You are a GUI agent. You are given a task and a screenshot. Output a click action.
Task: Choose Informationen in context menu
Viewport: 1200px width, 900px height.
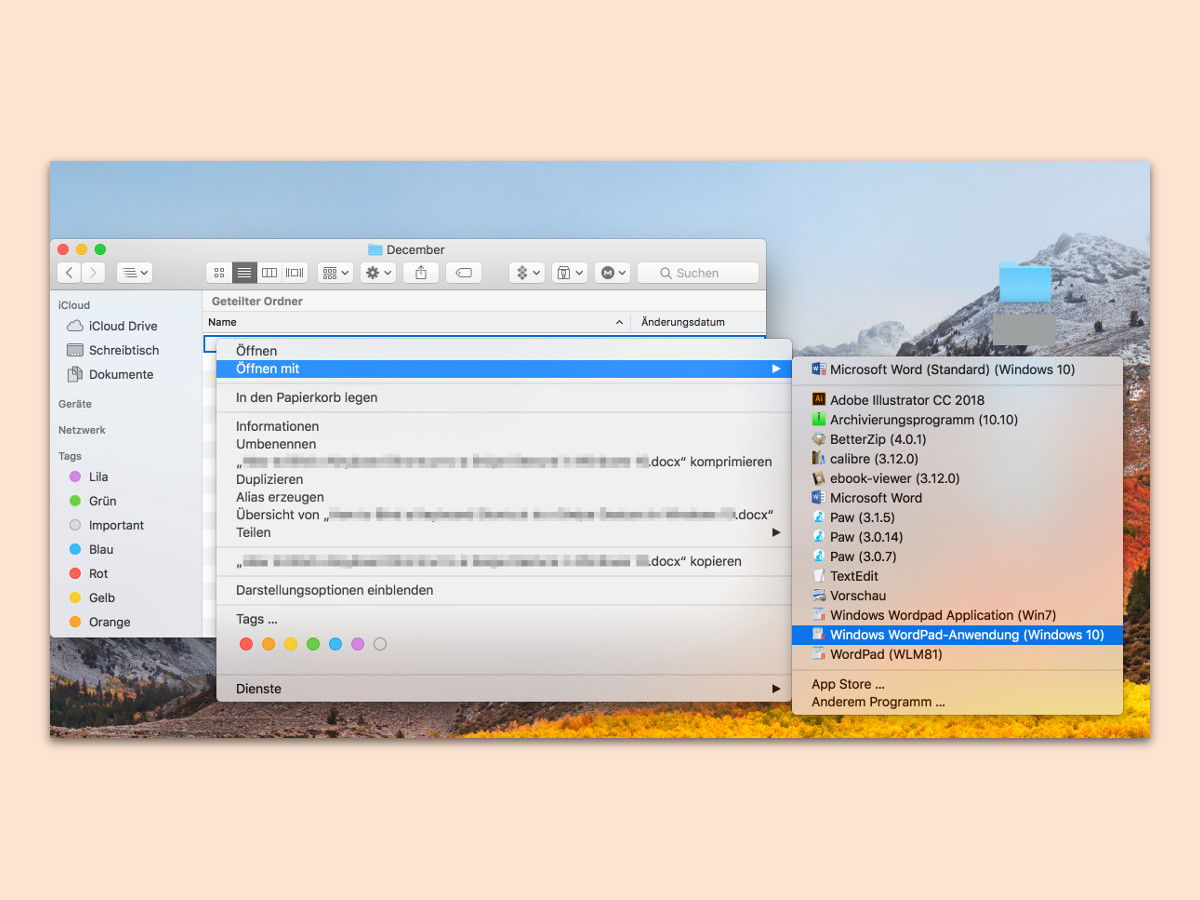[504, 426]
